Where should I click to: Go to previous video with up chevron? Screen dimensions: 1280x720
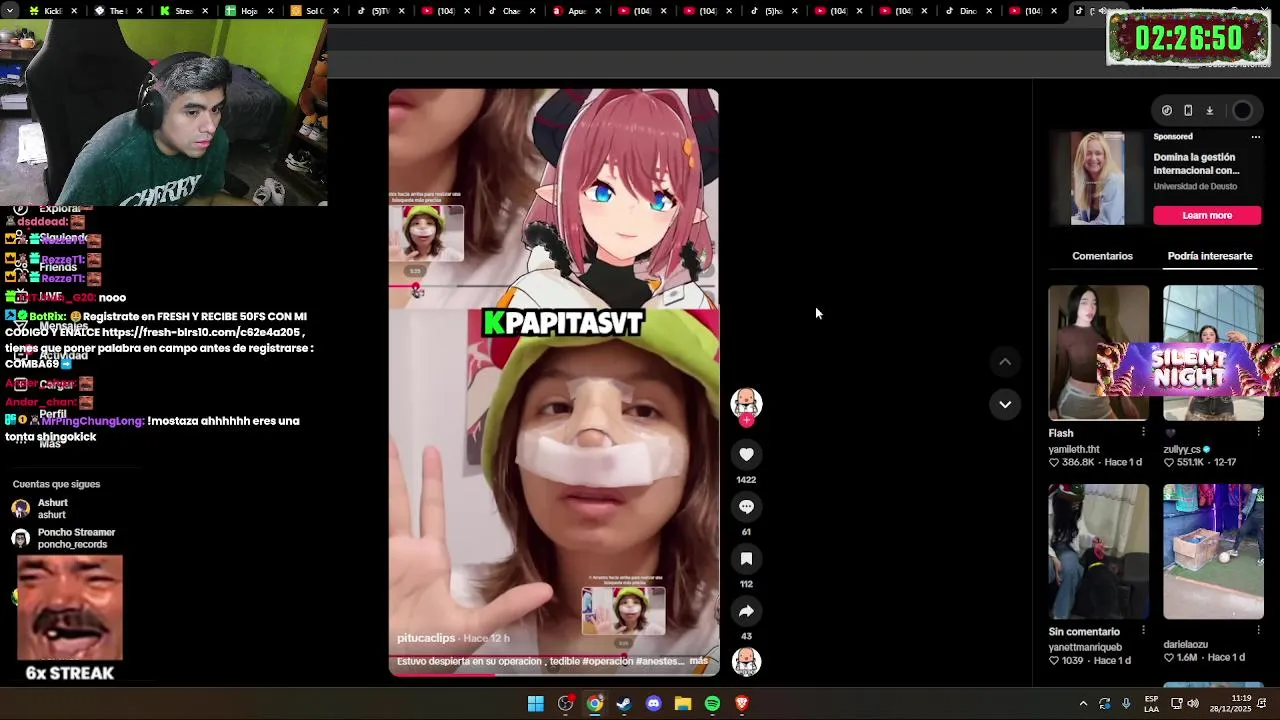point(1005,362)
